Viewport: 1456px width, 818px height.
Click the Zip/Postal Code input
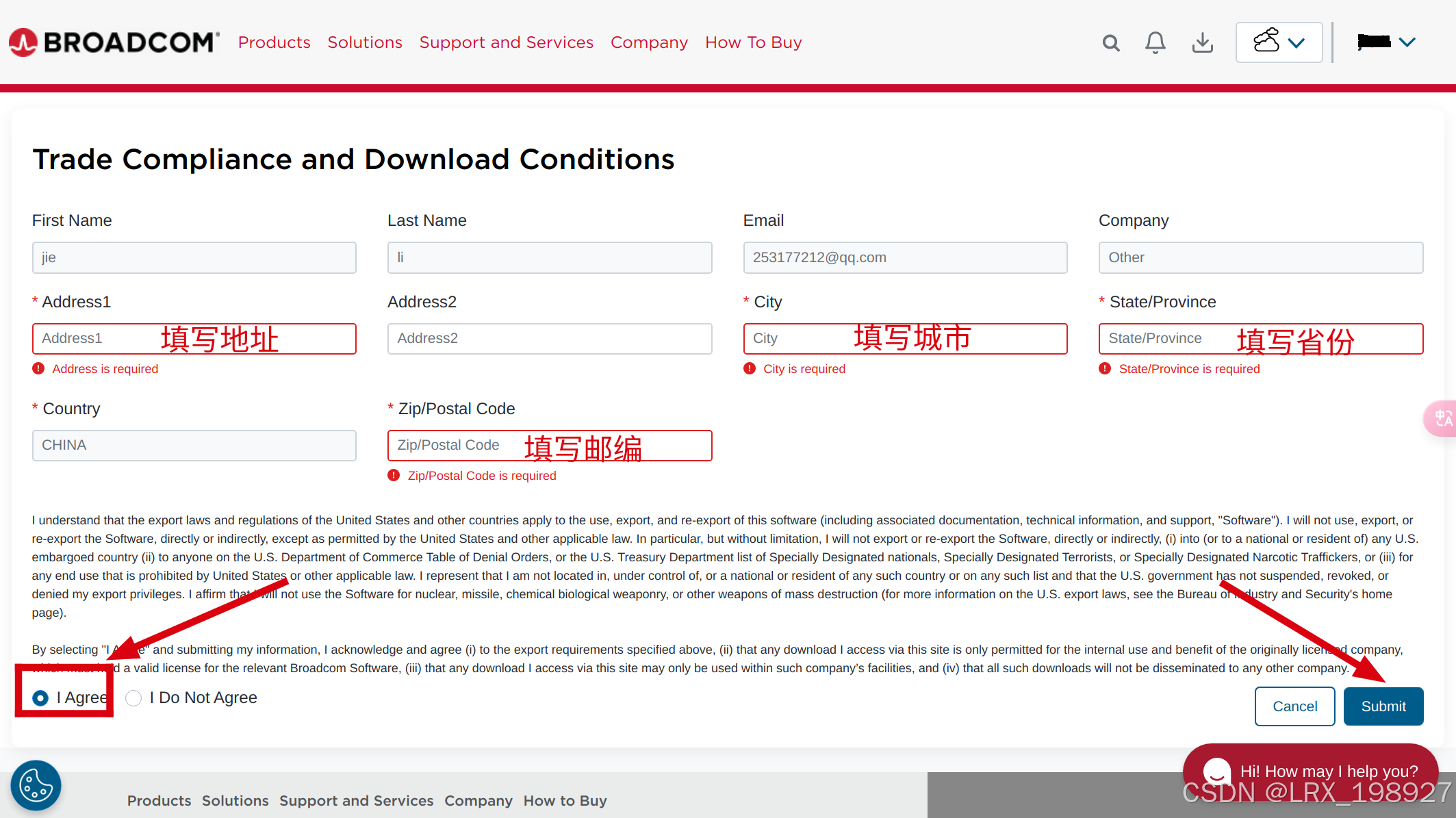[x=452, y=445]
